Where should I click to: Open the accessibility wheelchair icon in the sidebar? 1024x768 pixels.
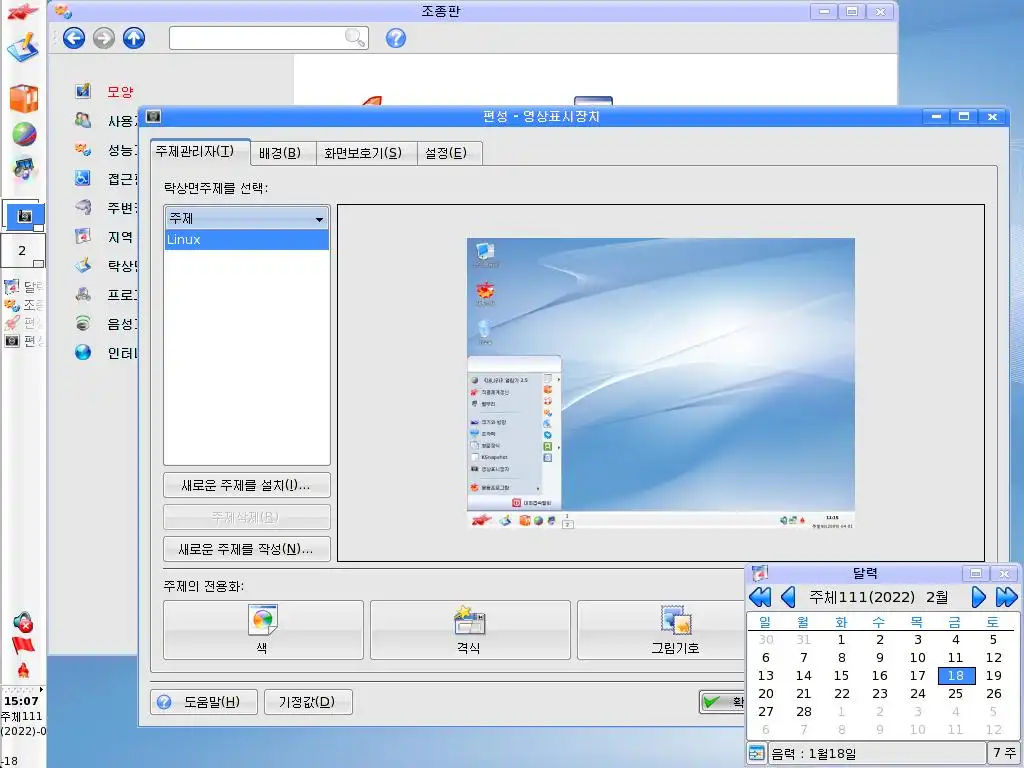tap(83, 178)
